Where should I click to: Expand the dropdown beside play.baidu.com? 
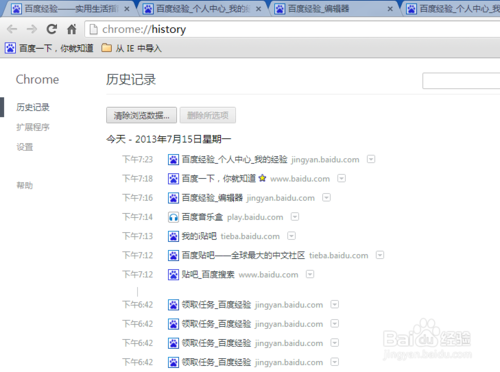pyautogui.click(x=295, y=217)
